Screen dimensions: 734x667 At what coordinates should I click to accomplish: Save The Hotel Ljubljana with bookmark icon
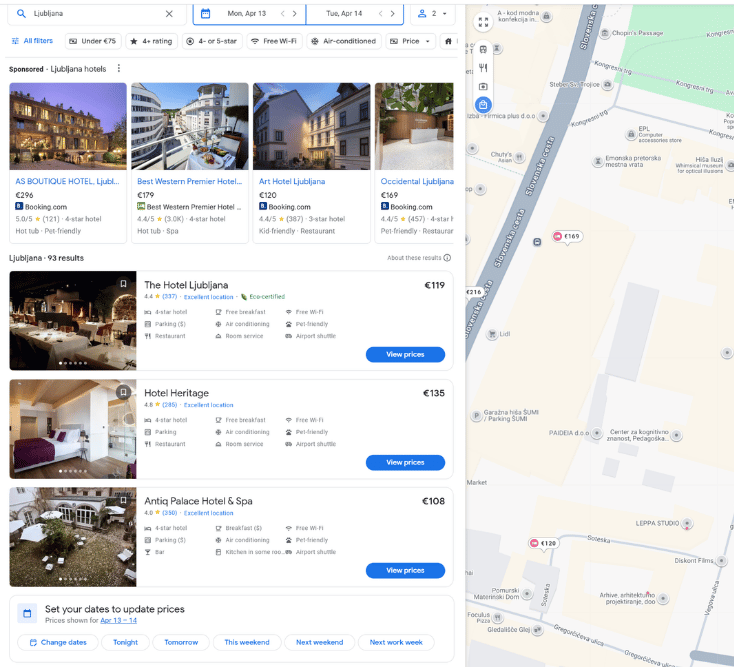tap(123, 284)
